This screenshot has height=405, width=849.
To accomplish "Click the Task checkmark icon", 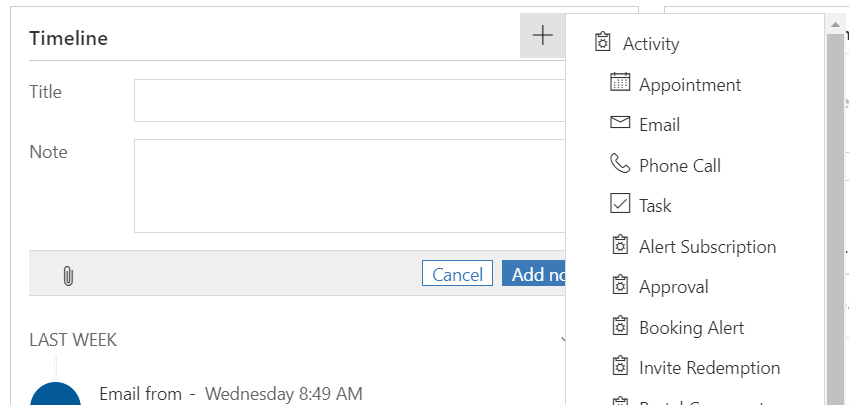I will point(620,204).
